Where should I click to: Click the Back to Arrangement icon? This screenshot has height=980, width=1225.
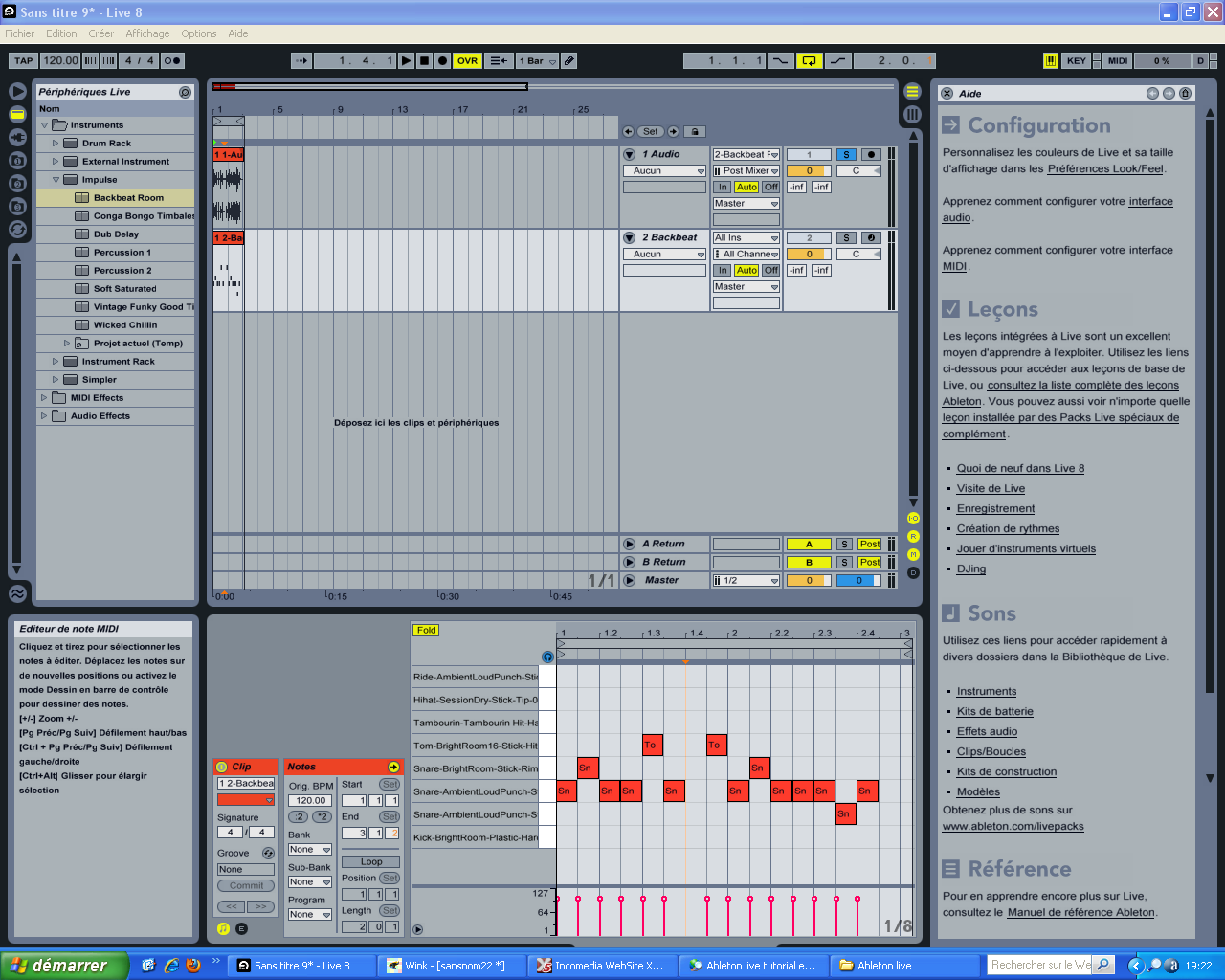500,60
